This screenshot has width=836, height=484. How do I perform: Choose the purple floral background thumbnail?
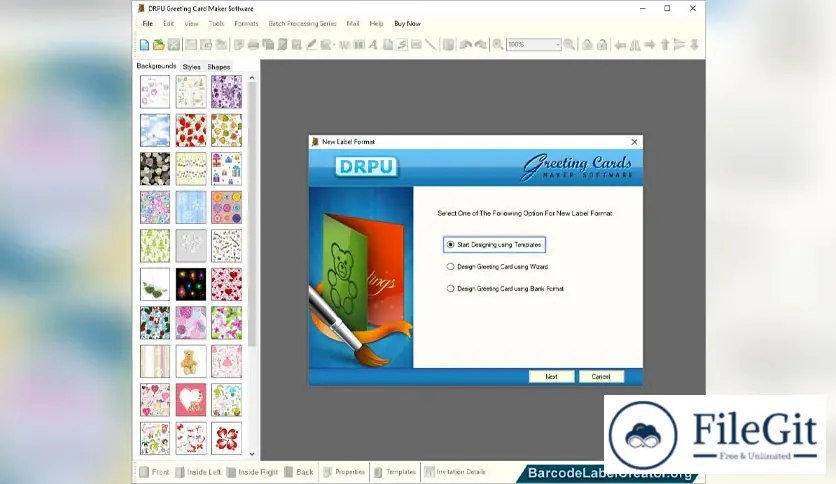point(226,92)
